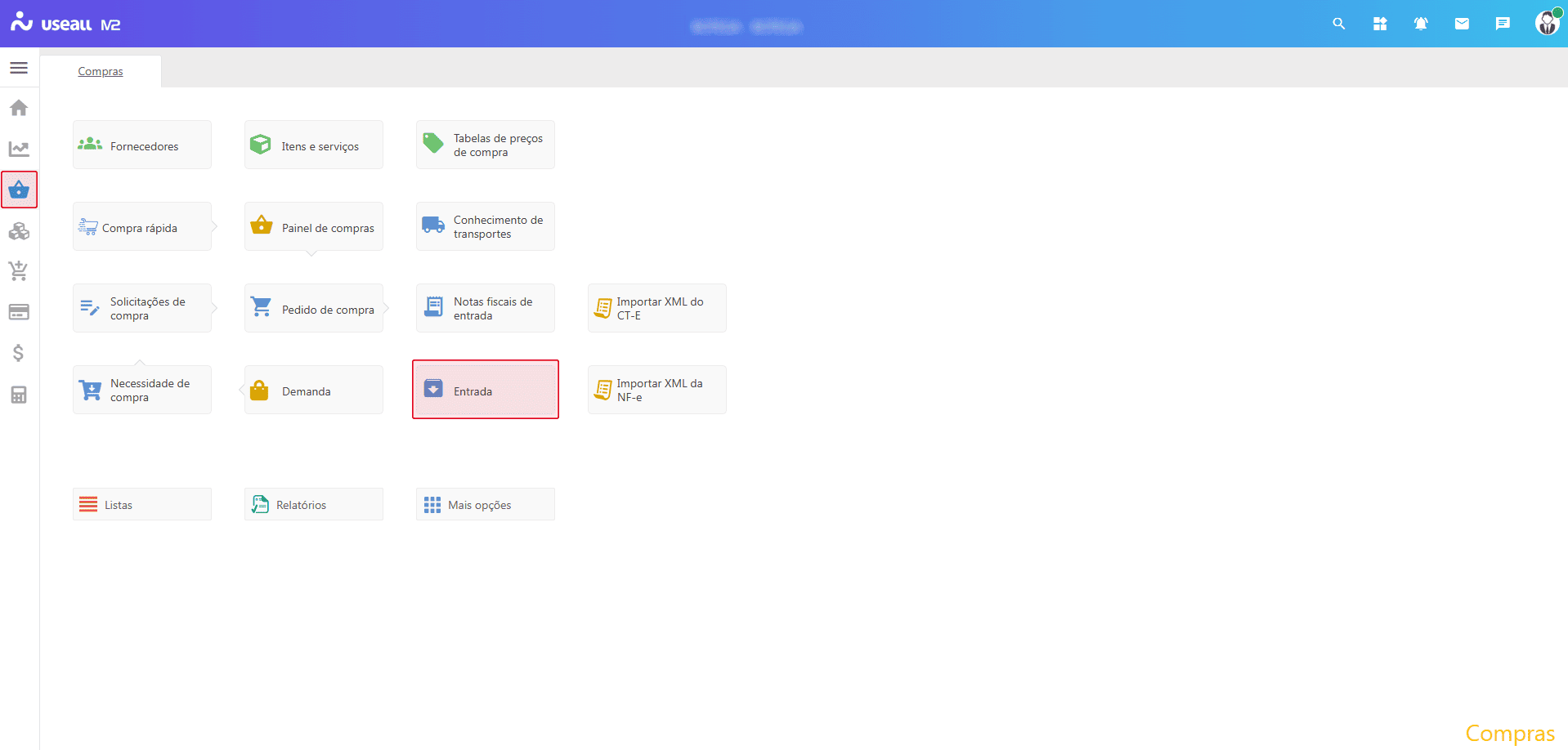Viewport: 1568px width, 750px height.
Task: Expand the Mais opções menu
Action: [x=485, y=505]
